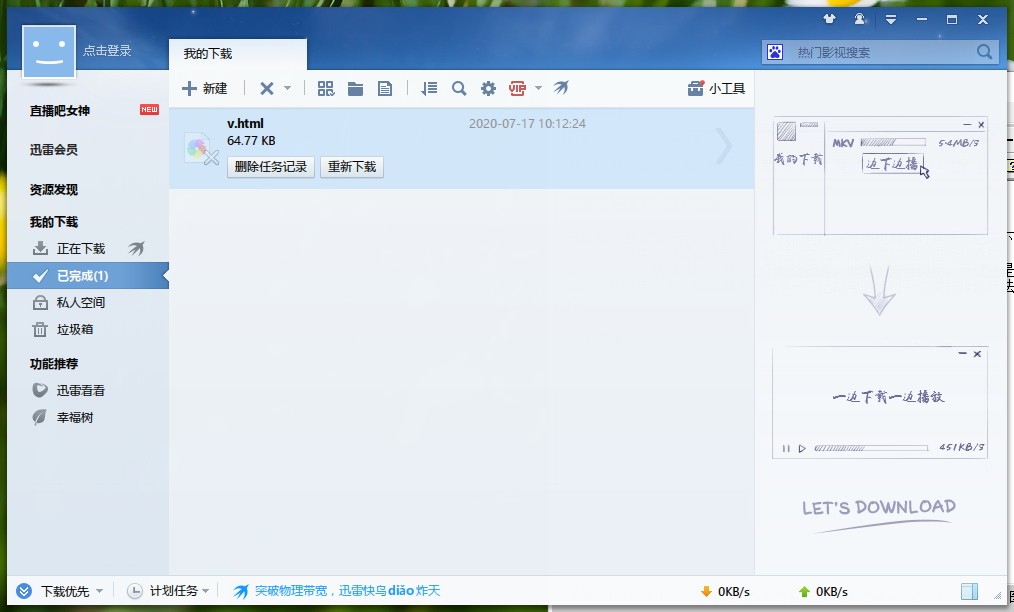Toggle the right side panel icon in status bar

969,591
